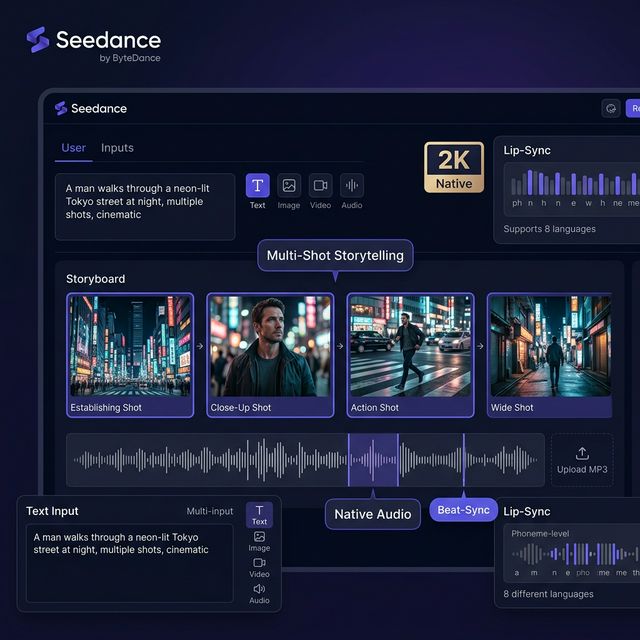Click the circular refresh icon in the top bar

pyautogui.click(x=610, y=109)
